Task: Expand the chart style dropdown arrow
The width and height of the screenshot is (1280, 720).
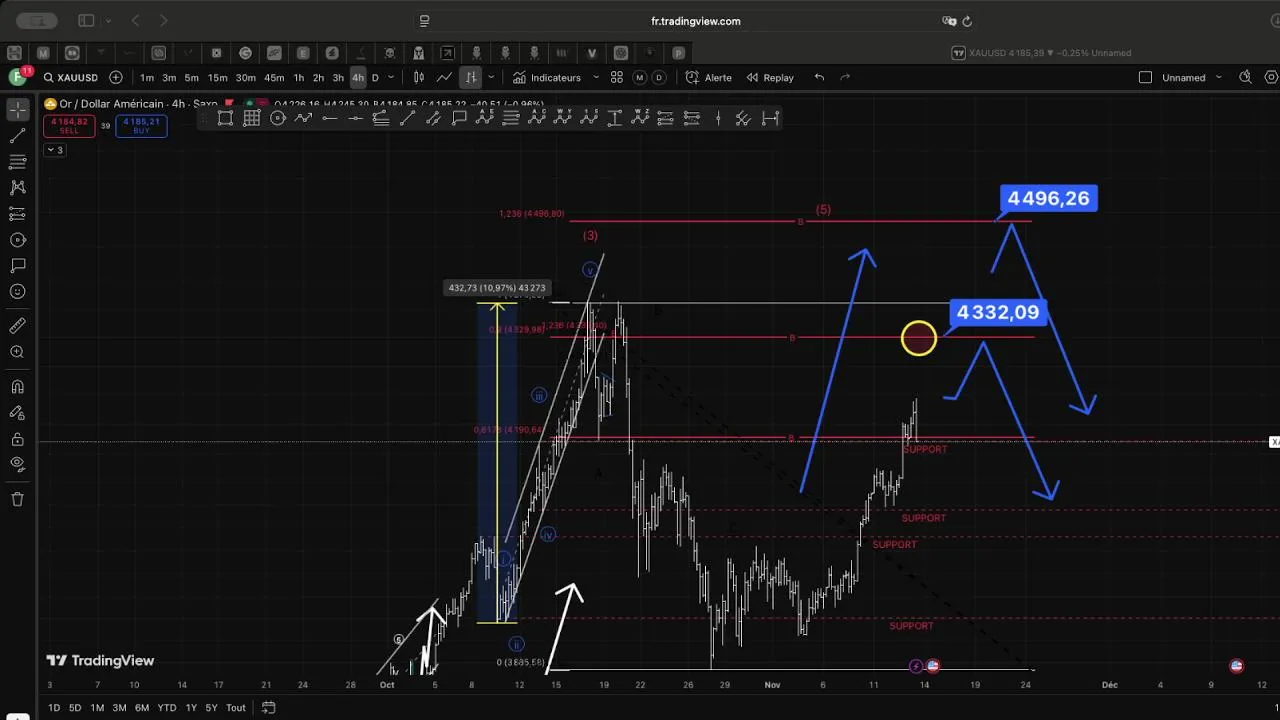Action: pos(491,77)
